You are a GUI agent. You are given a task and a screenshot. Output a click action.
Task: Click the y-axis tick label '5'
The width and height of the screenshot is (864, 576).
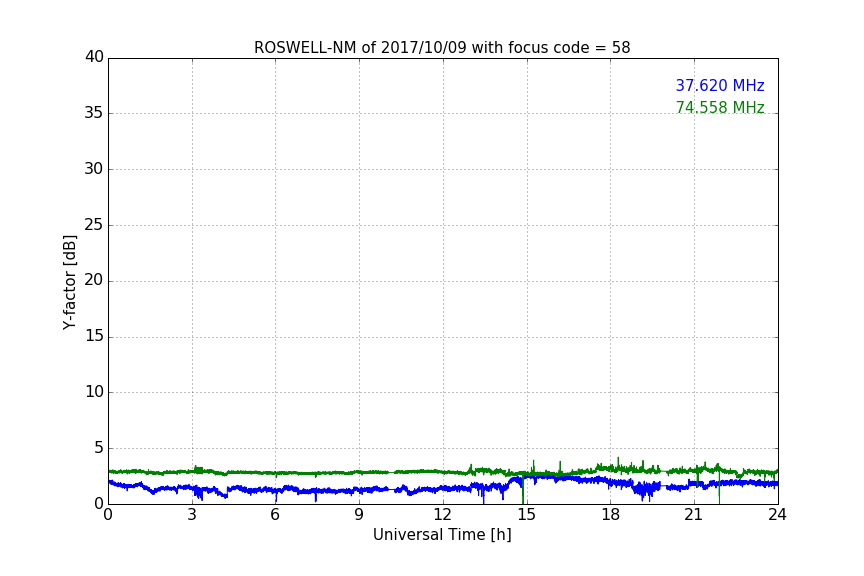click(99, 448)
